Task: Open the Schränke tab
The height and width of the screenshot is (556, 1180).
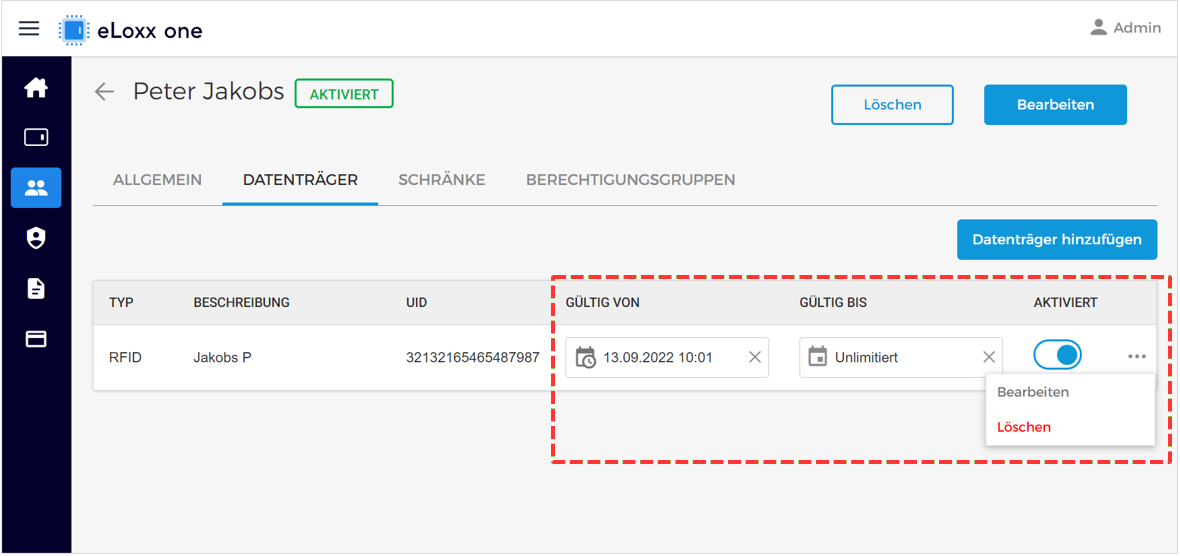Action: tap(442, 180)
